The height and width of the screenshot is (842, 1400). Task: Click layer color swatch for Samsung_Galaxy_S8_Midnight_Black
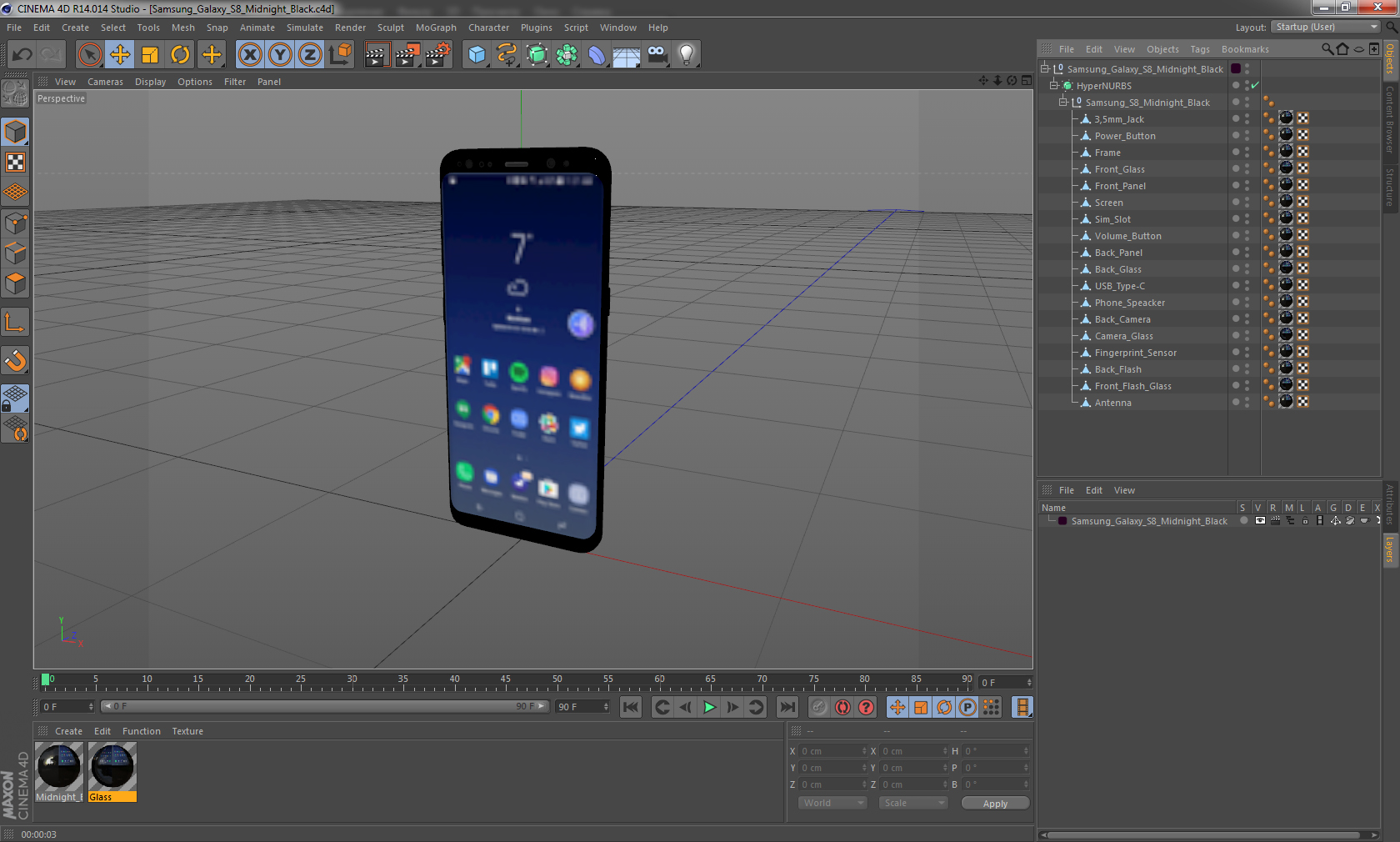pos(1062,521)
